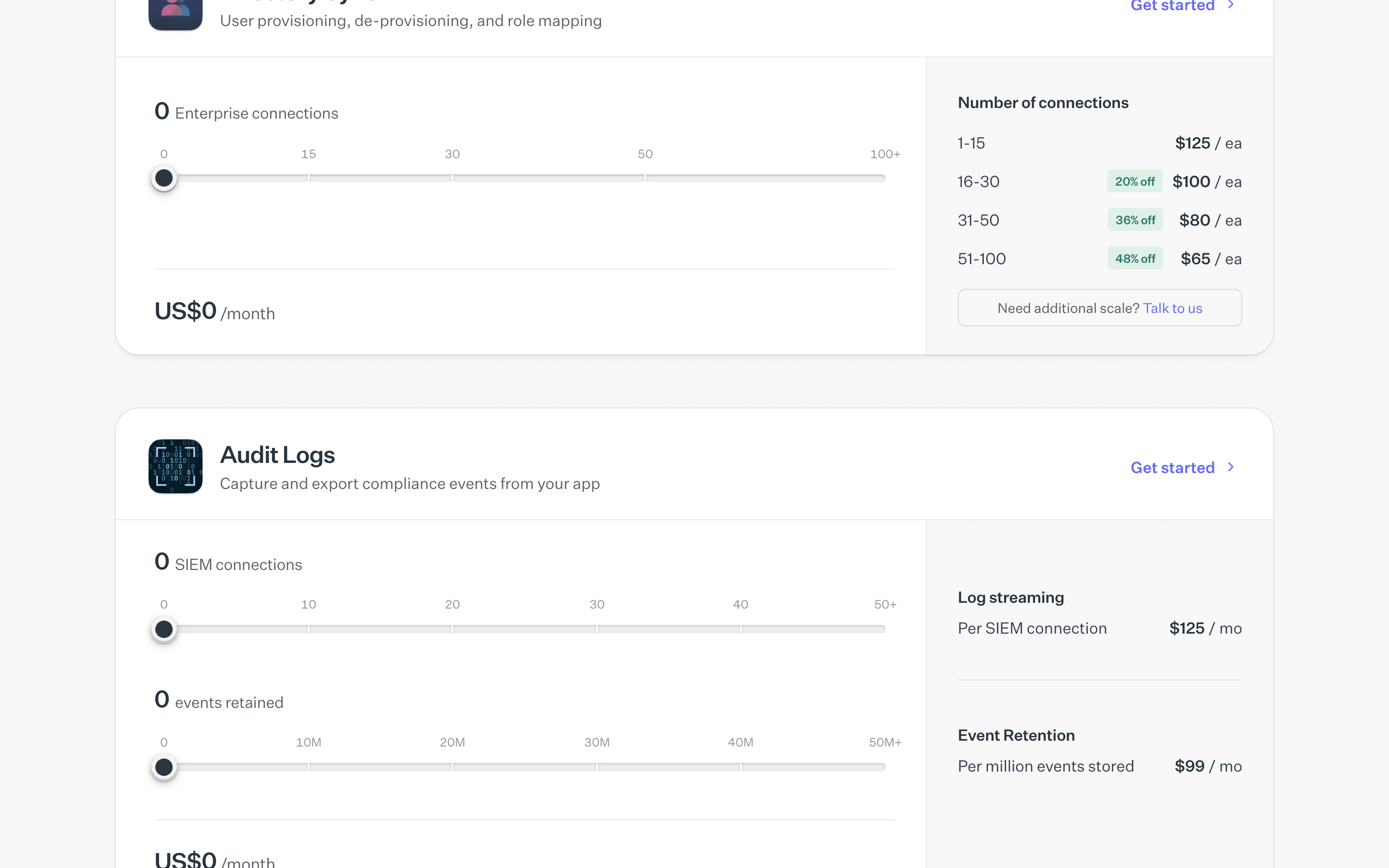Click the $125 / ea price for 1-15
This screenshot has height=868, width=1389.
click(x=1208, y=143)
